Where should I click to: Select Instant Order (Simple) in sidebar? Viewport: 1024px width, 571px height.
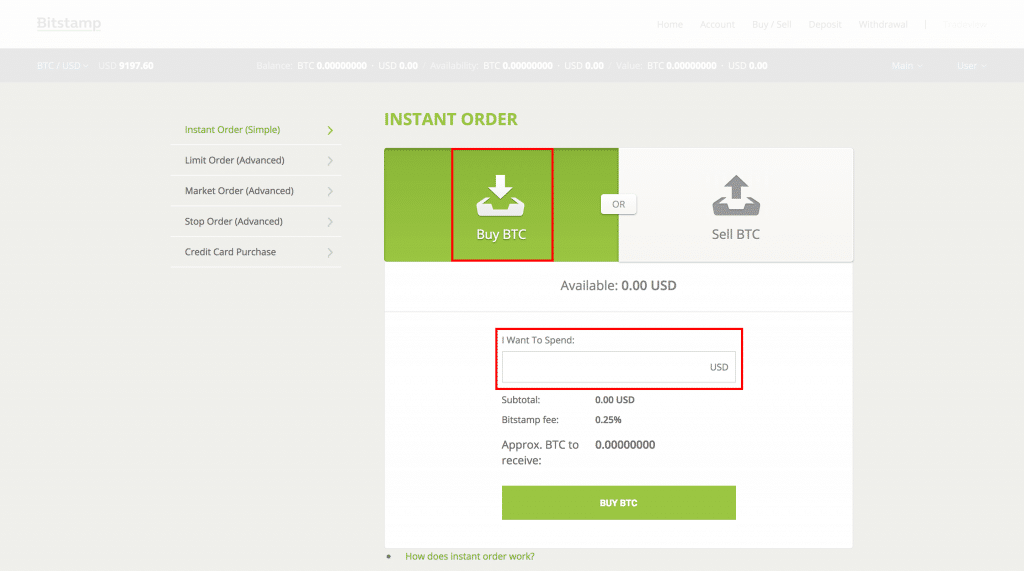(232, 129)
